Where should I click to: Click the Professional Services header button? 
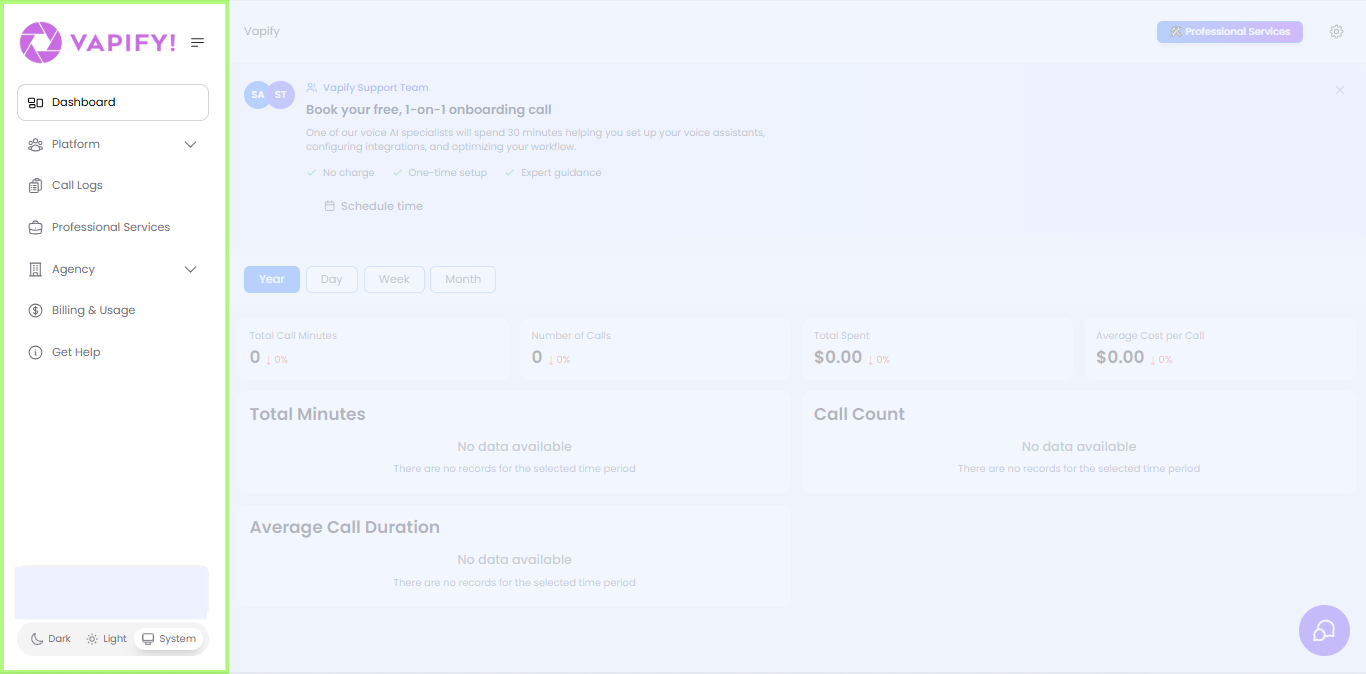pos(1230,32)
